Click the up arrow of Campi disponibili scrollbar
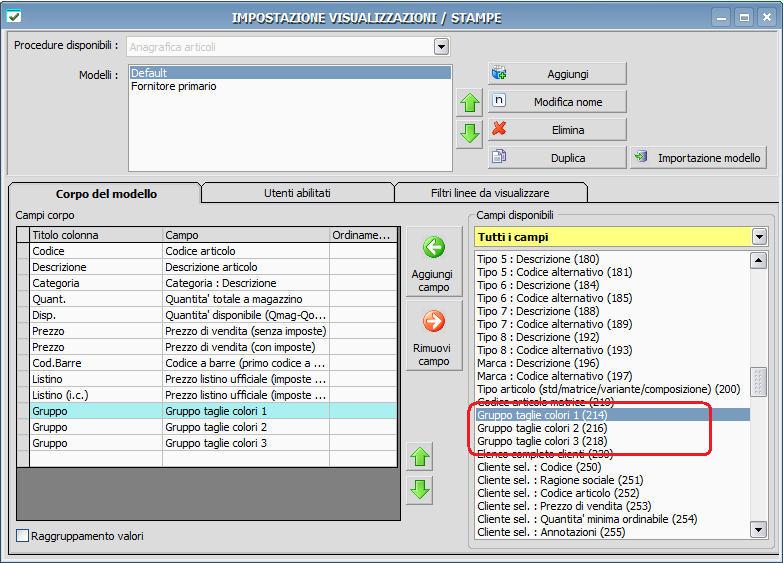 tap(759, 260)
